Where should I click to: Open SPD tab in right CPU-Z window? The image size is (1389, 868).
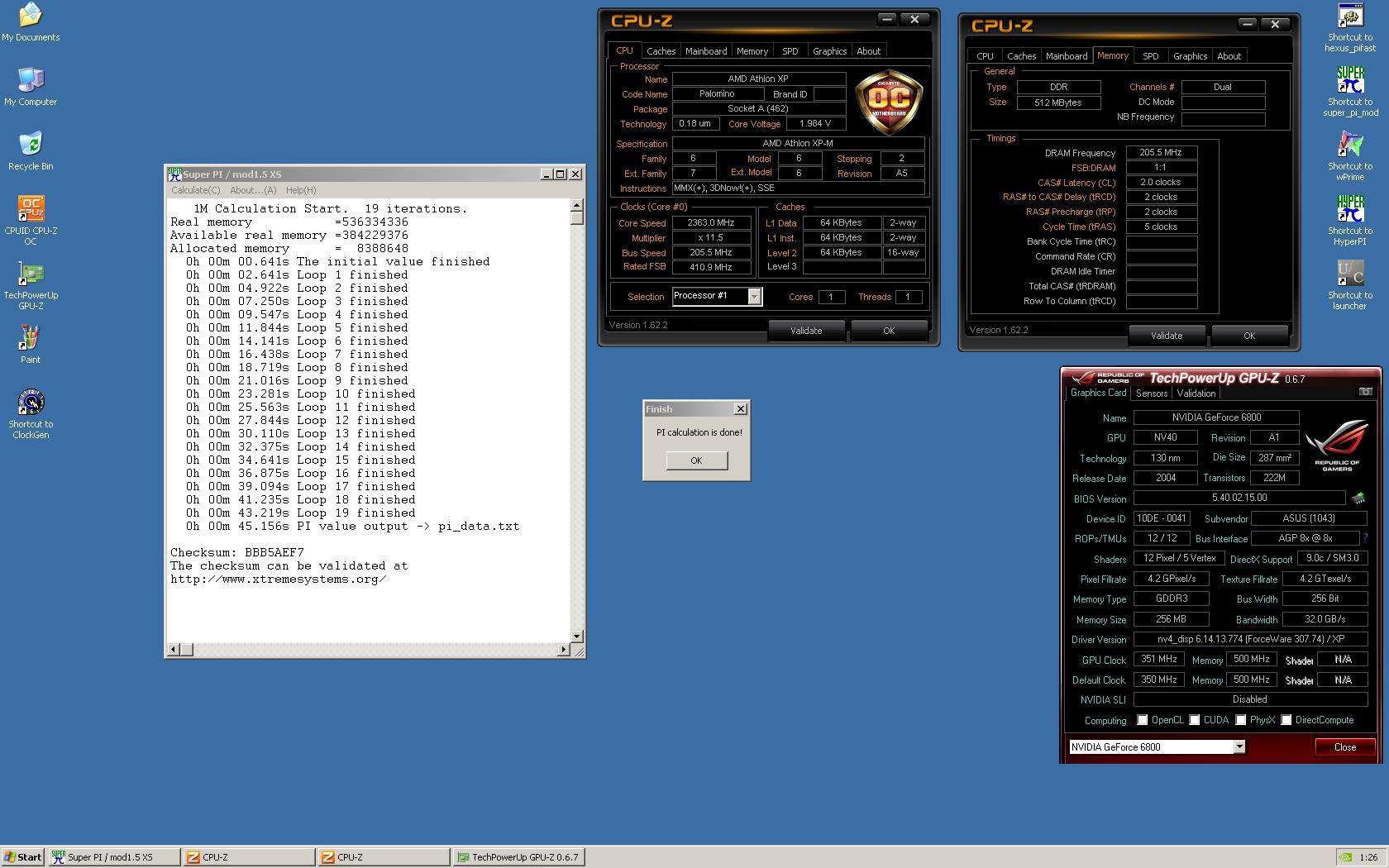(x=1150, y=56)
